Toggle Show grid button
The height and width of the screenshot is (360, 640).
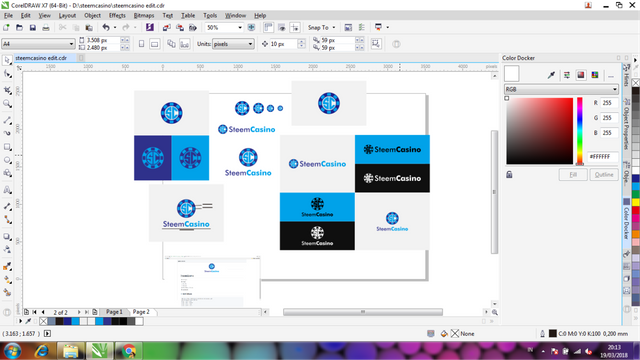[281, 27]
